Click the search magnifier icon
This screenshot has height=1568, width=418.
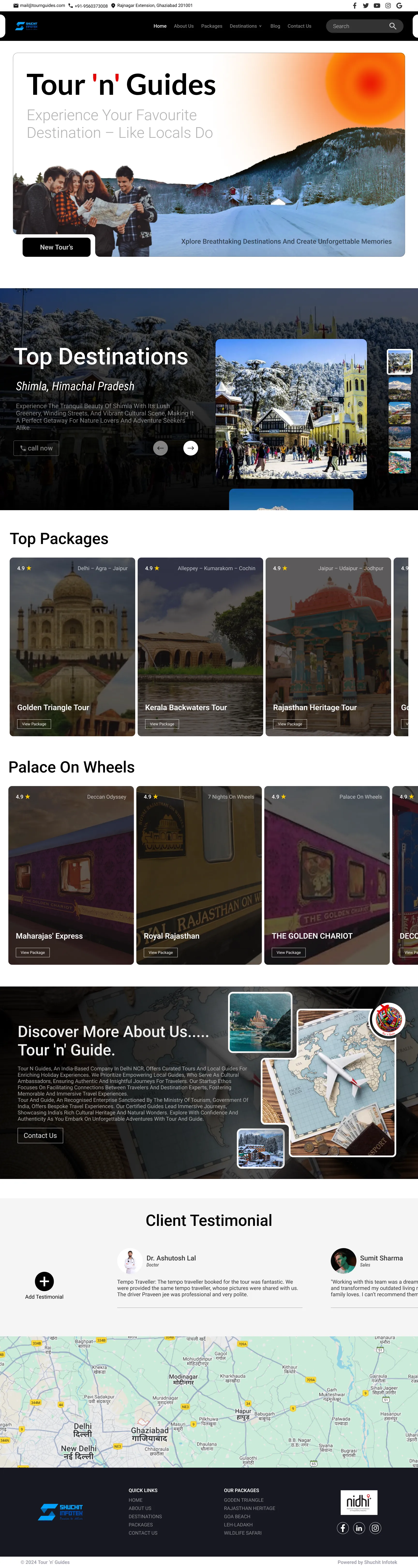pos(392,26)
